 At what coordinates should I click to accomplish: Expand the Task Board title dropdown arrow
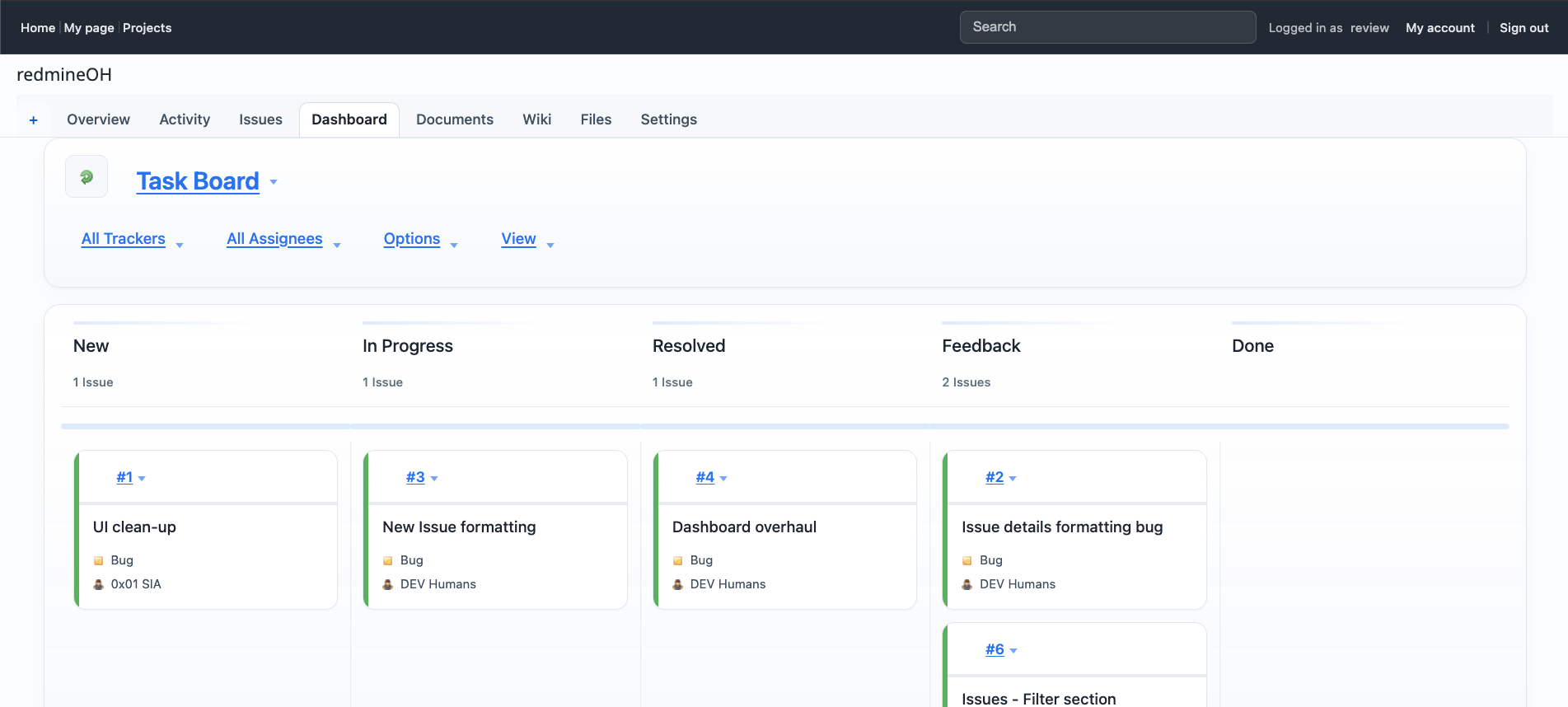(x=274, y=182)
